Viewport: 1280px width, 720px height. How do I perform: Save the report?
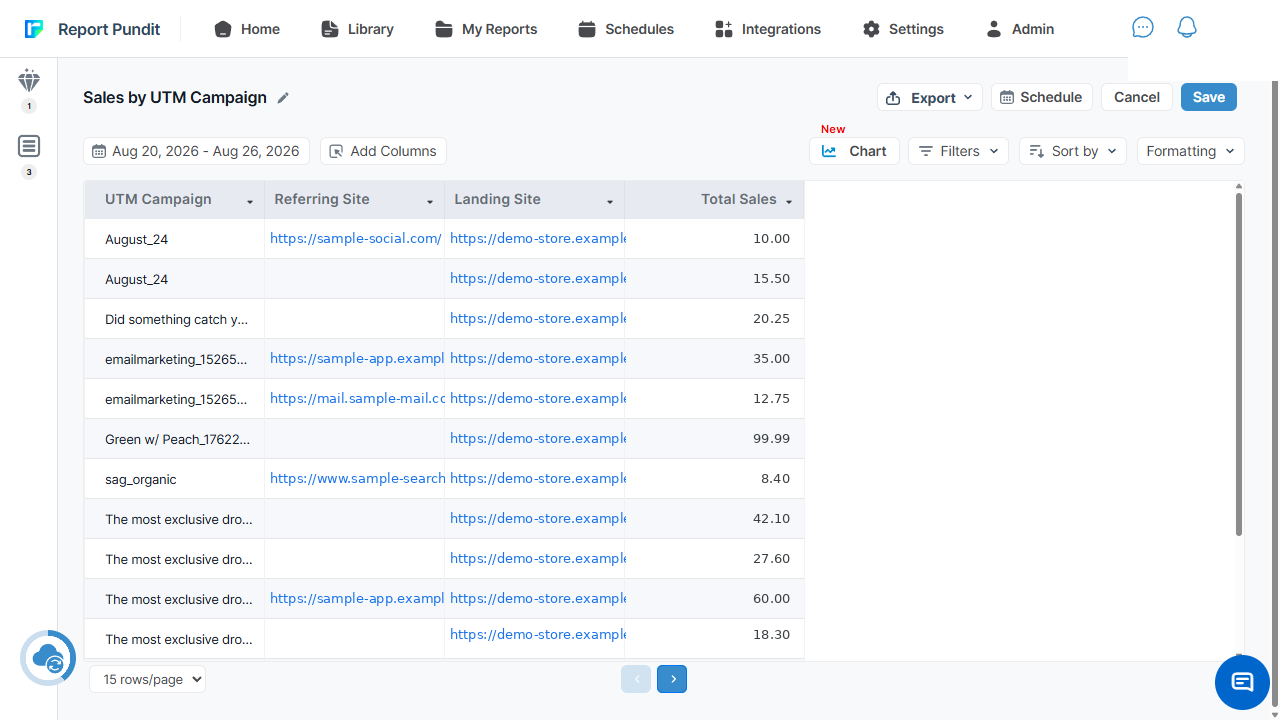coord(1209,97)
